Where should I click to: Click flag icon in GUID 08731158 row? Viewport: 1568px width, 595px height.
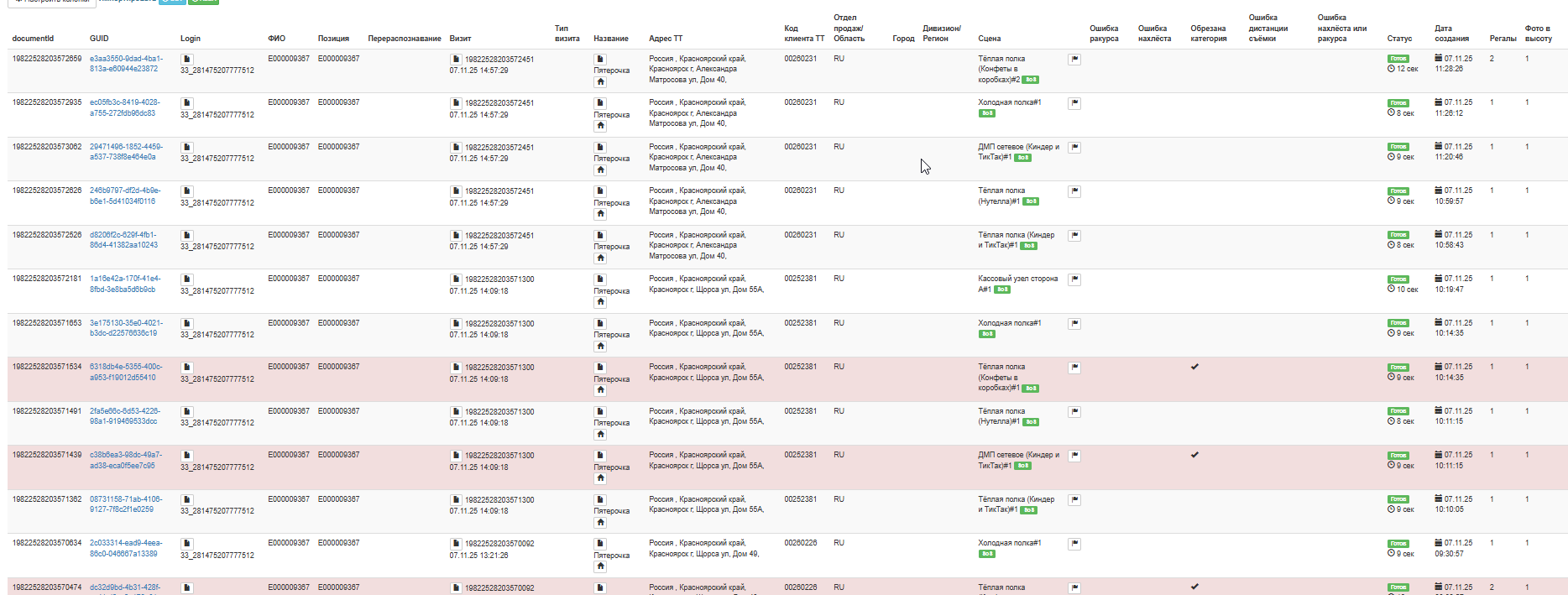click(1074, 500)
